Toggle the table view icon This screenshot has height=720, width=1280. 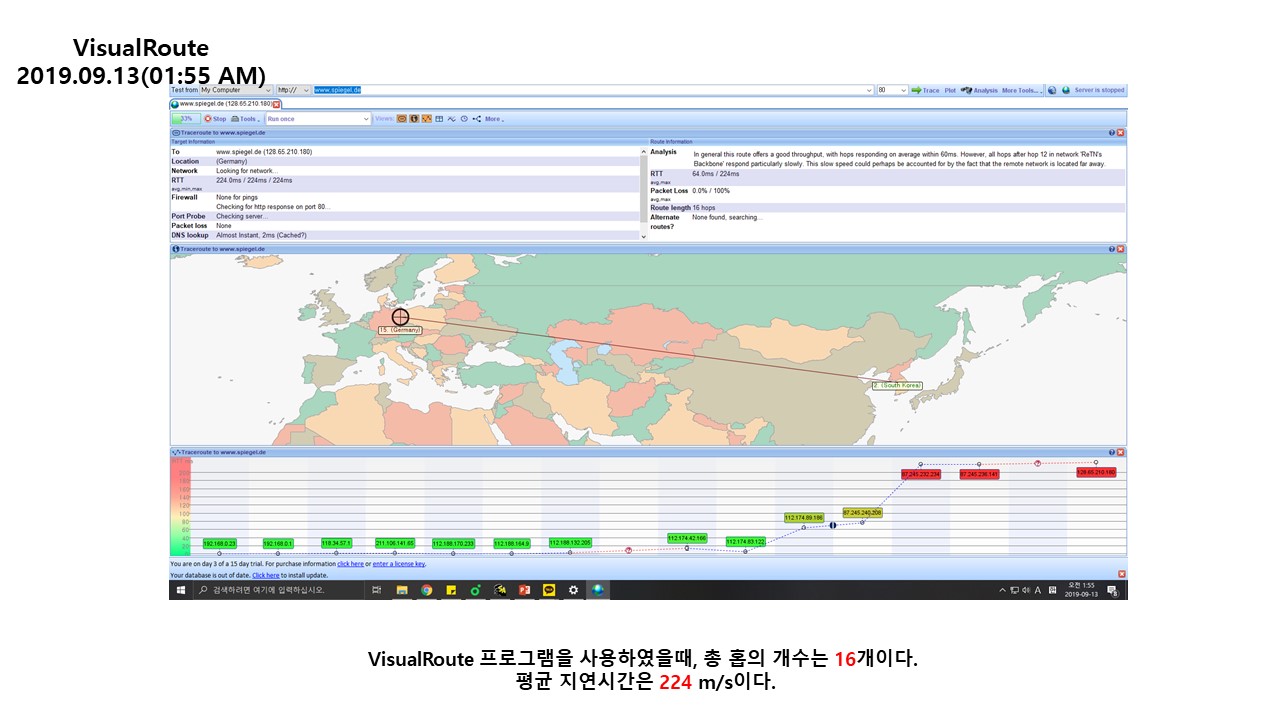(x=439, y=119)
